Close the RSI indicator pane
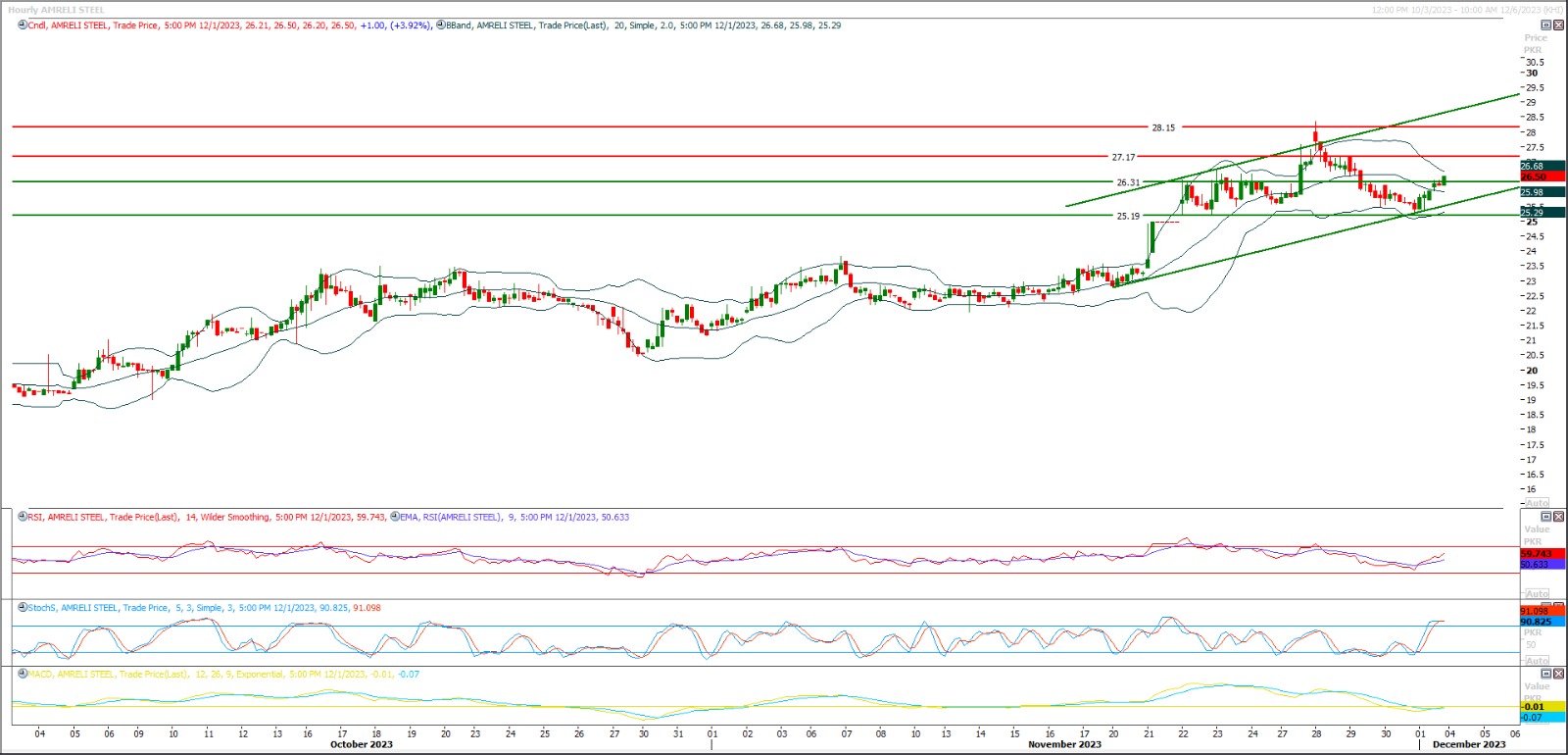Screen dimensions: 1568x755 pyautogui.click(x=1559, y=517)
